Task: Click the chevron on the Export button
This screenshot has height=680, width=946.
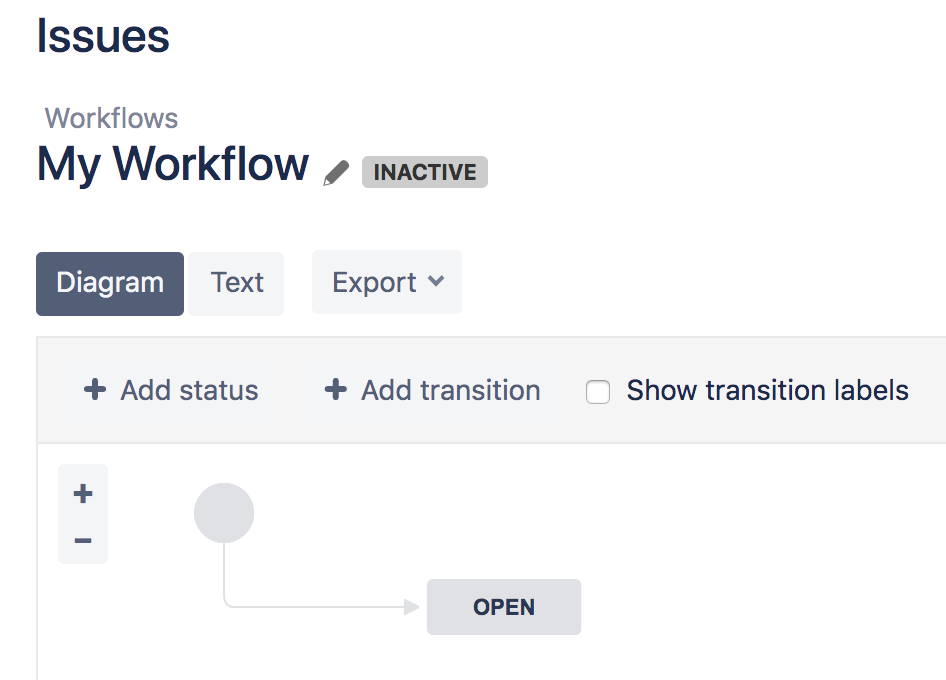Action: point(437,282)
